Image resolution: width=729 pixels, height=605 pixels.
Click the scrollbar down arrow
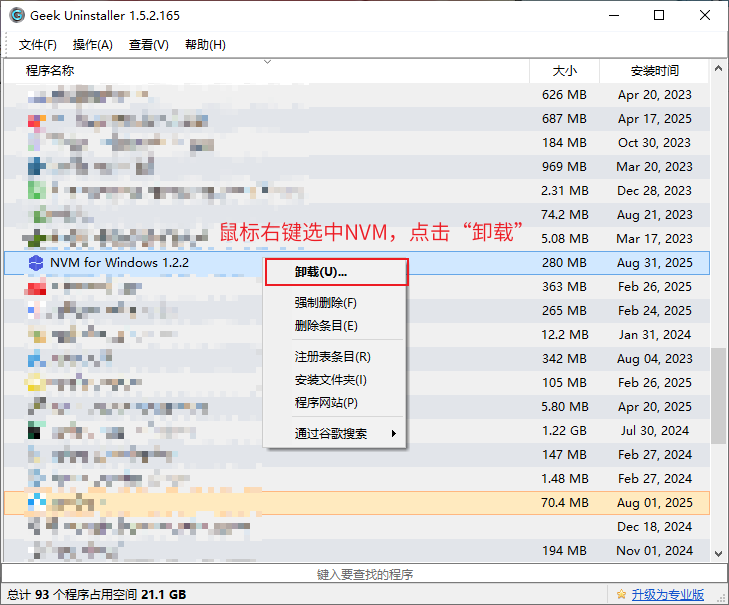(718, 553)
